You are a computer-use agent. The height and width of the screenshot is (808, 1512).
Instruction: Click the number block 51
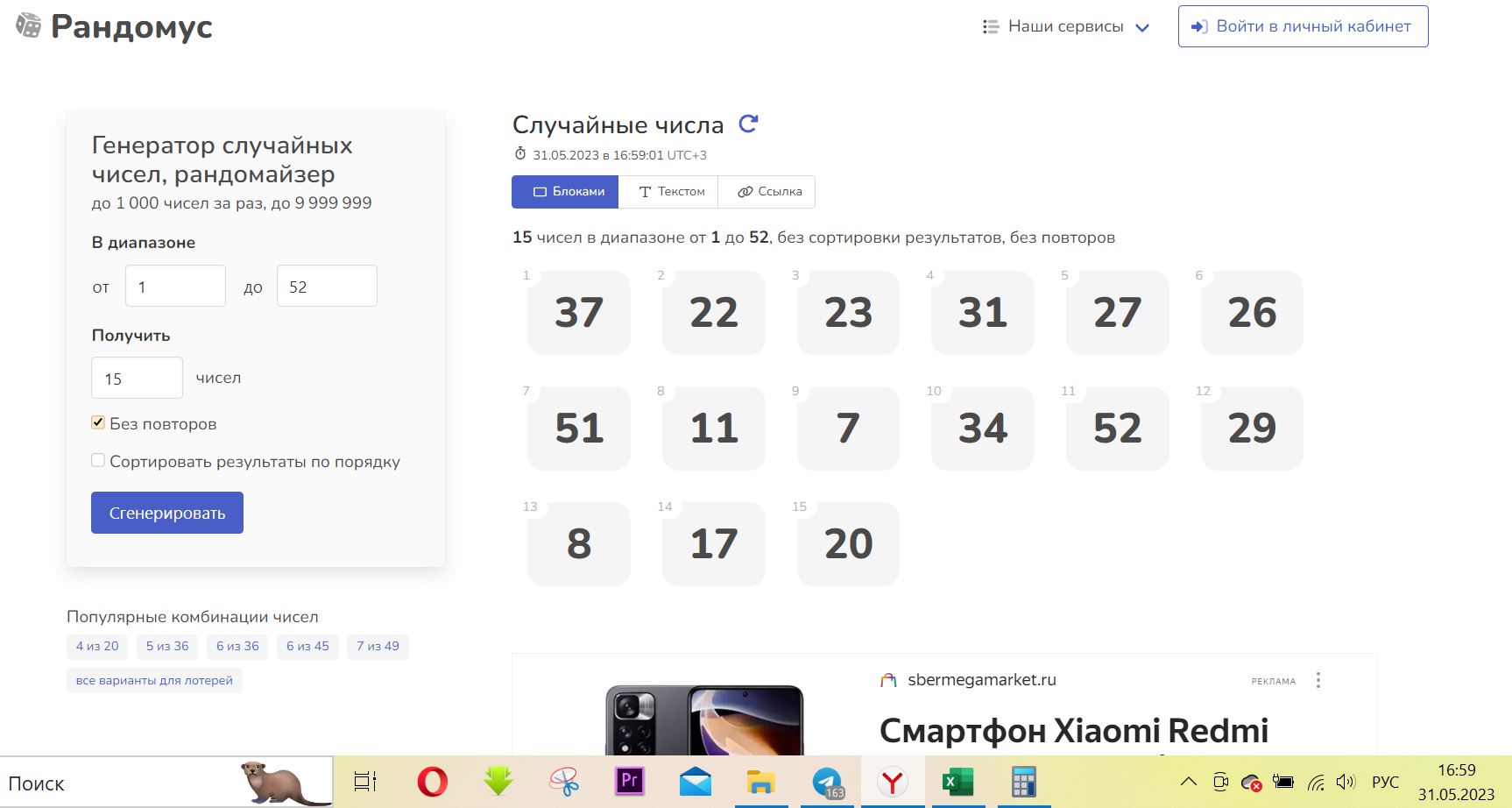coord(579,429)
